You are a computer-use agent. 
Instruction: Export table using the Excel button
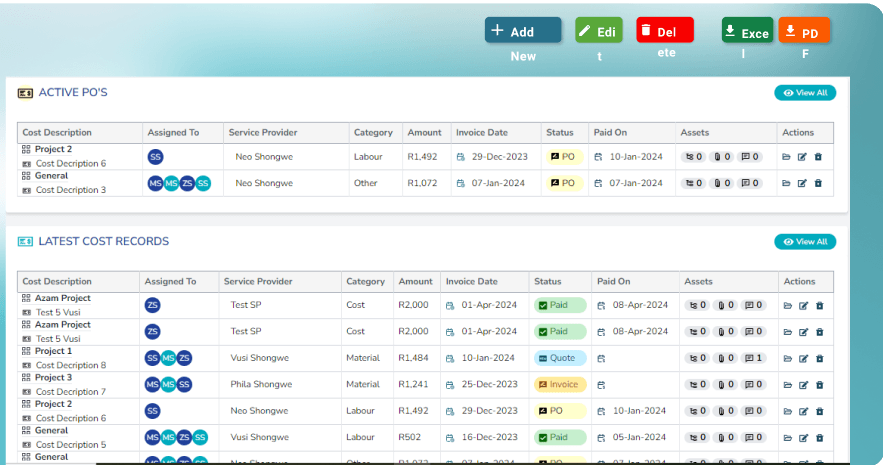[x=747, y=31]
